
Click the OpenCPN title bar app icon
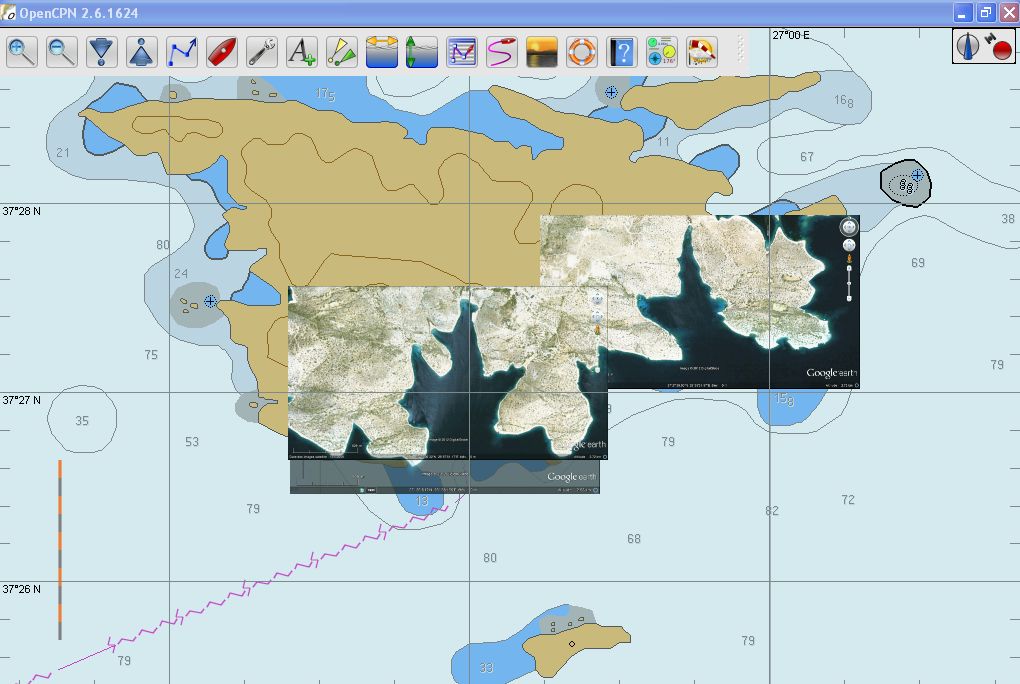(8, 12)
